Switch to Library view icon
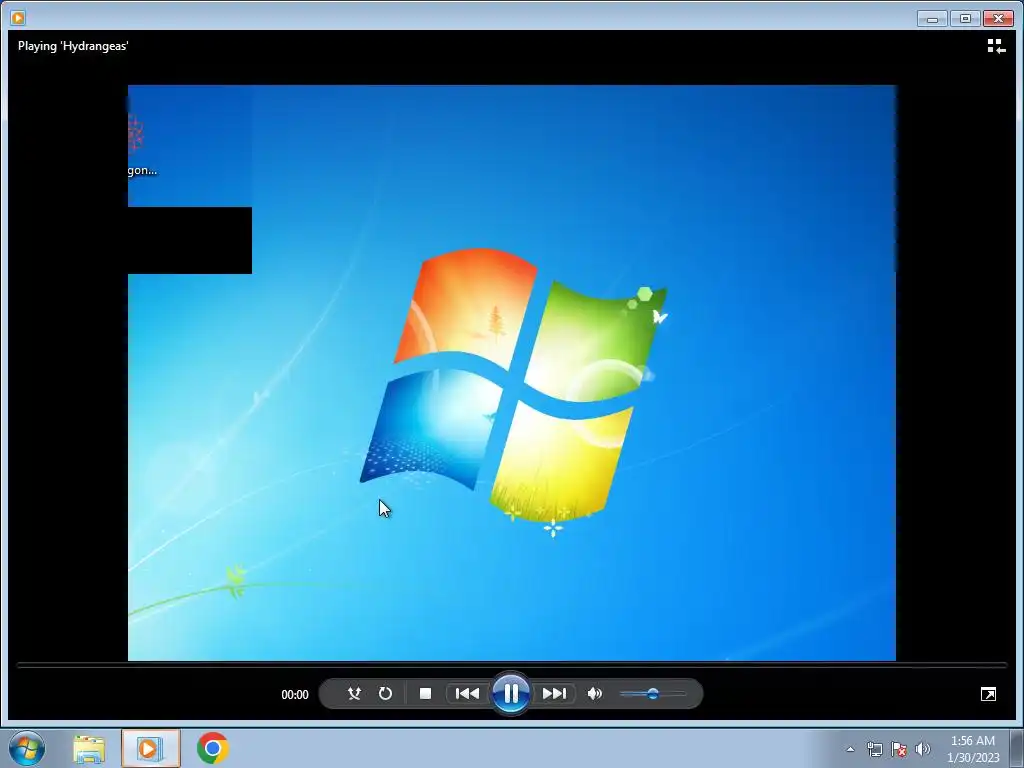The image size is (1024, 768). coord(996,46)
